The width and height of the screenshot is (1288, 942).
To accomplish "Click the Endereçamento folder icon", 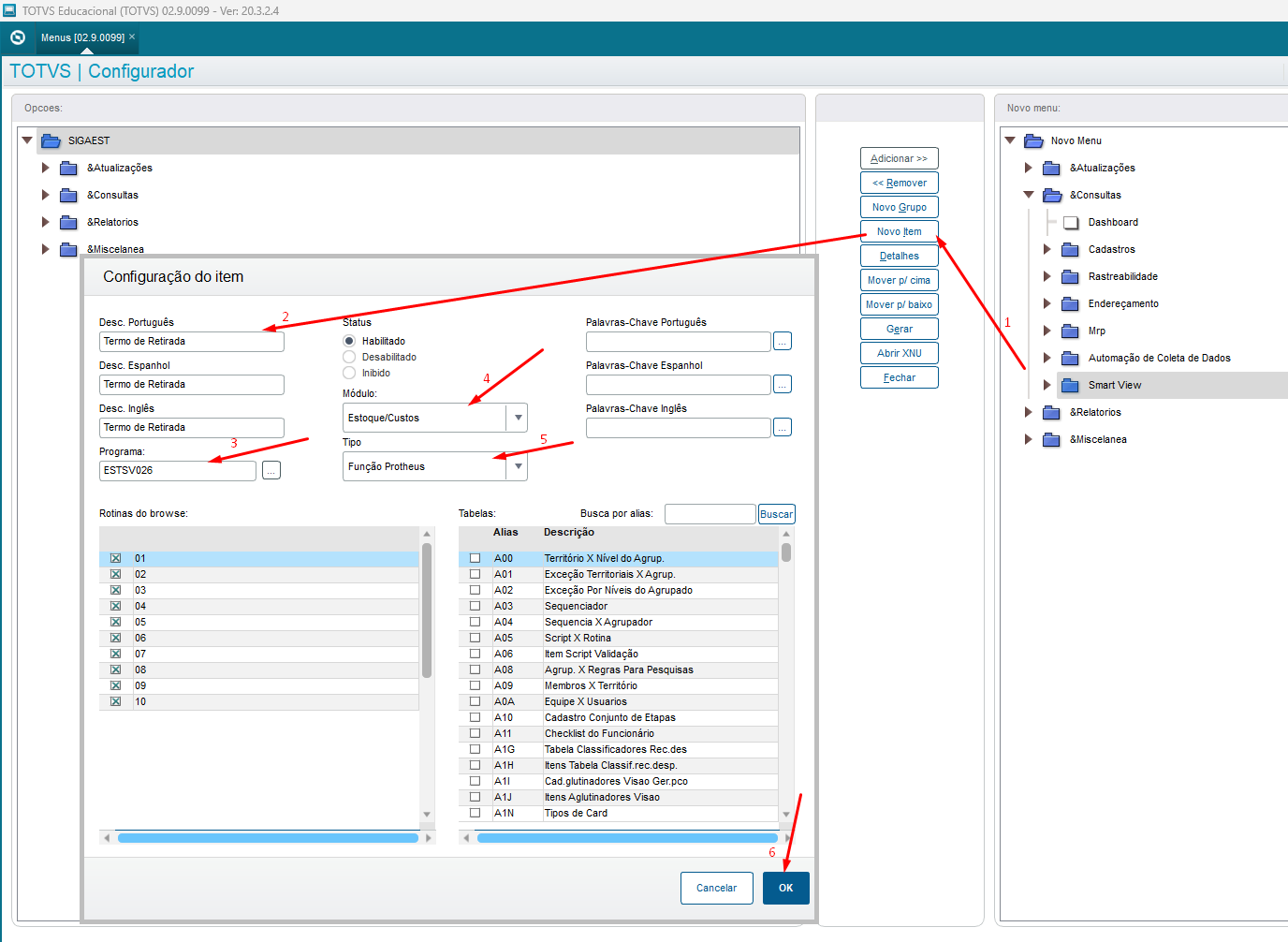I will click(1071, 303).
